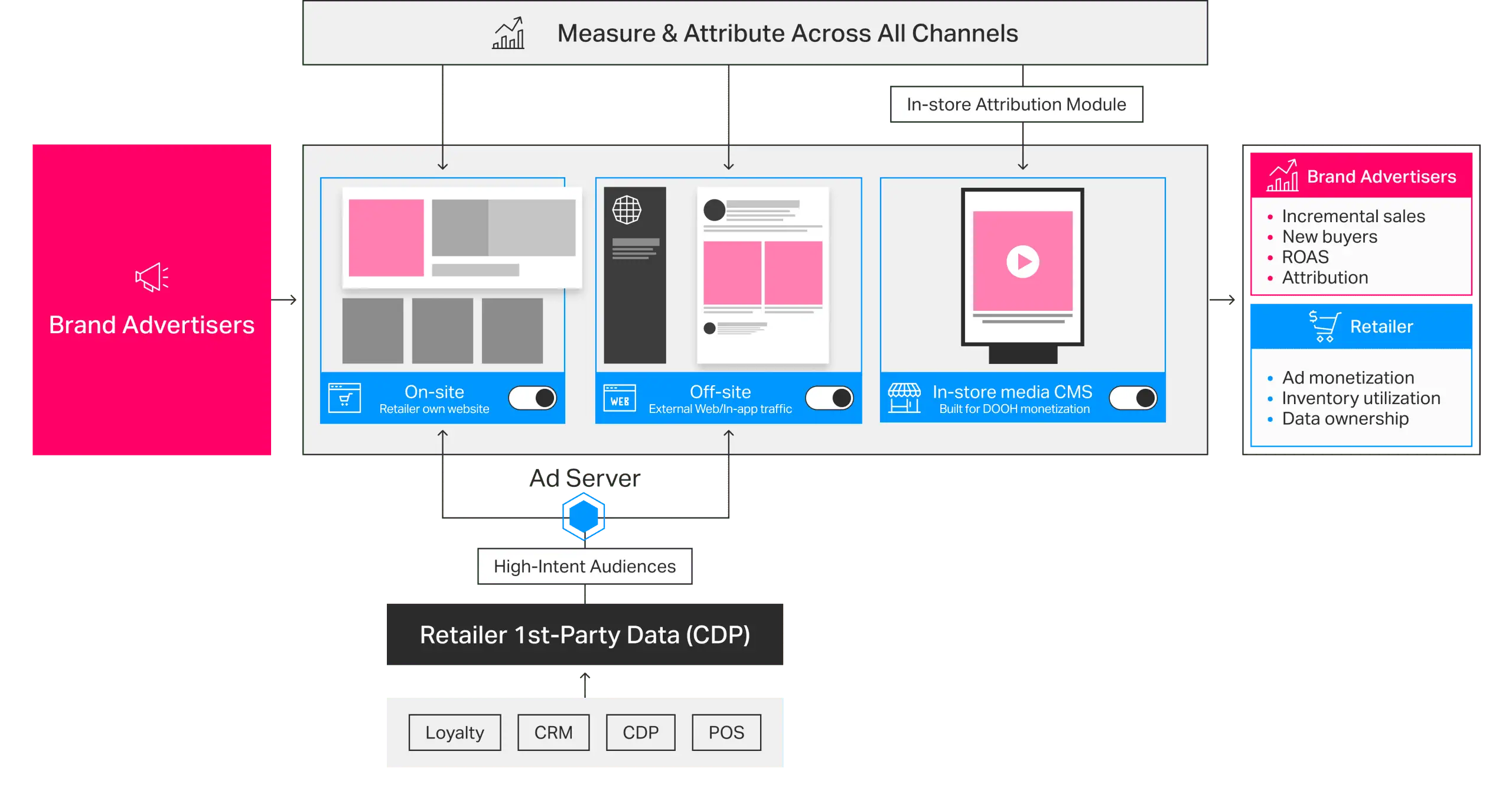Click the storefront icon for In-store media CMS
Image resolution: width=1512 pixels, height=800 pixels.
click(904, 398)
